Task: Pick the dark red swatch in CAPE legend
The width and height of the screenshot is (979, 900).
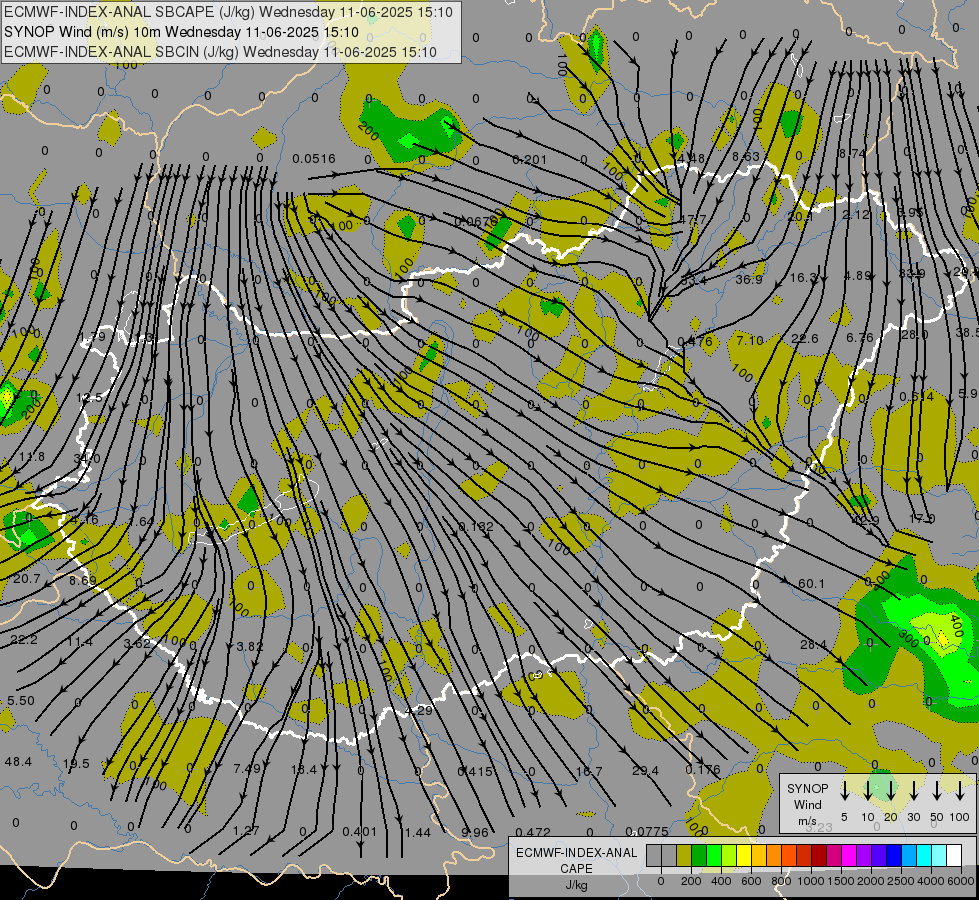Action: [819, 855]
